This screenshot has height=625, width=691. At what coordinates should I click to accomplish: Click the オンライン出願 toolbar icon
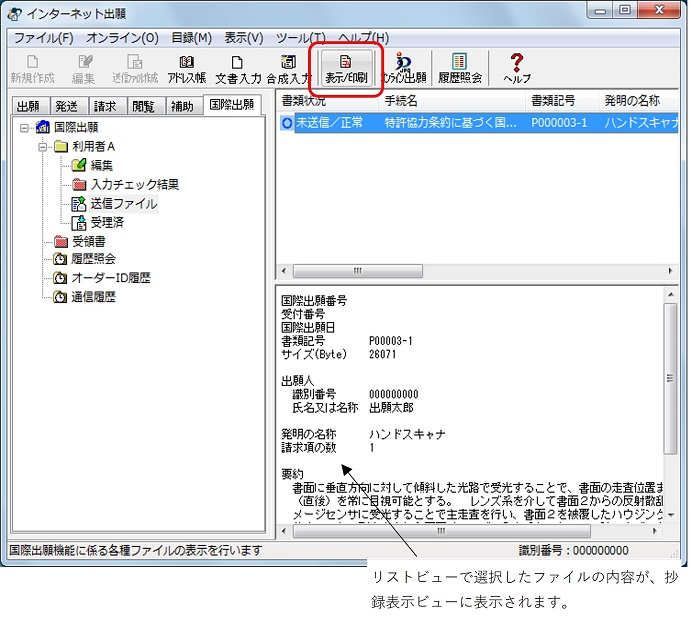404,67
